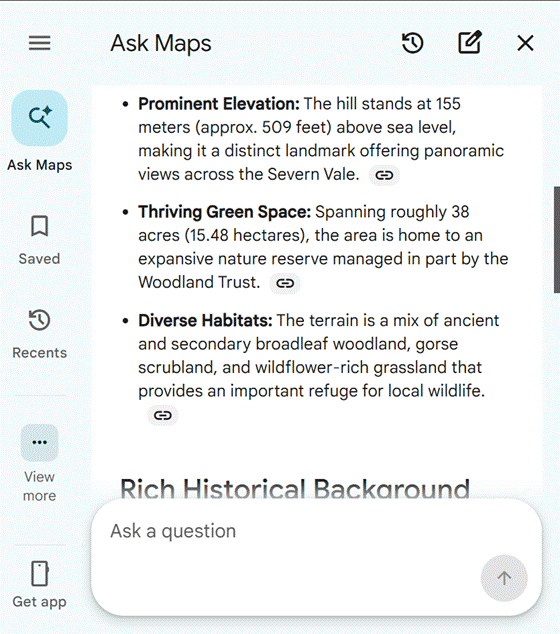Open source link after Severn Vale

coord(384,175)
